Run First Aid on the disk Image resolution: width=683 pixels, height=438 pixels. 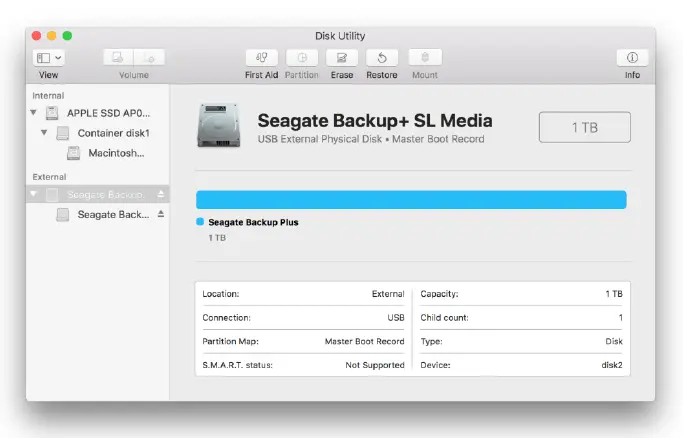click(261, 57)
